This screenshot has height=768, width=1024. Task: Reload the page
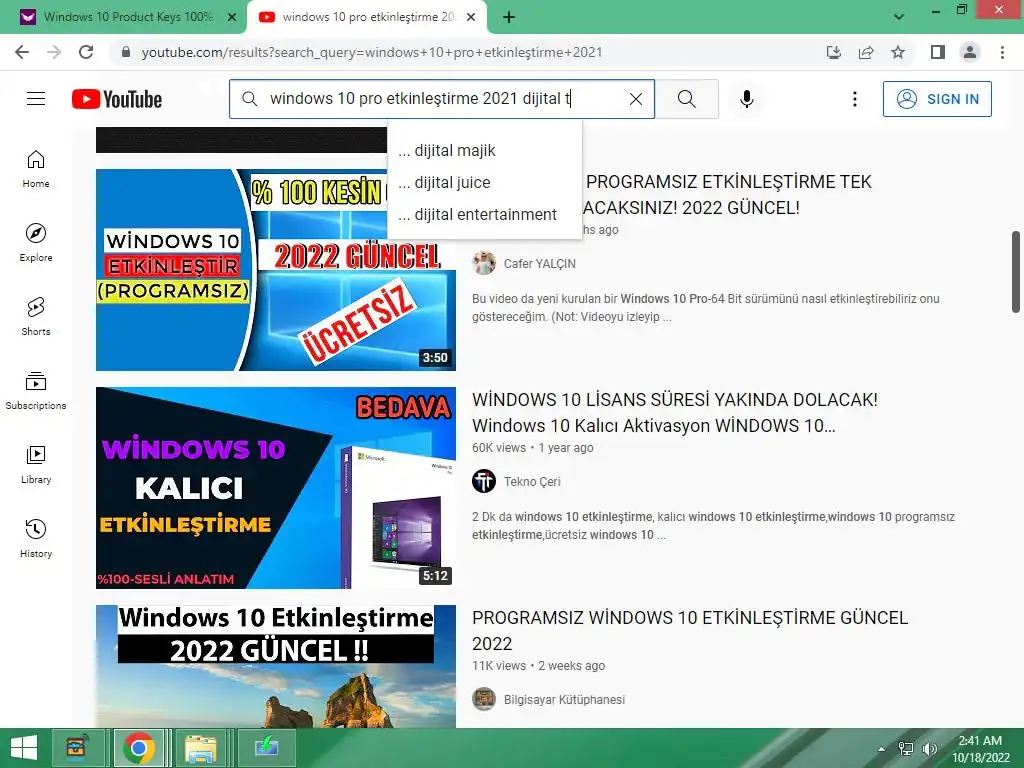[86, 52]
